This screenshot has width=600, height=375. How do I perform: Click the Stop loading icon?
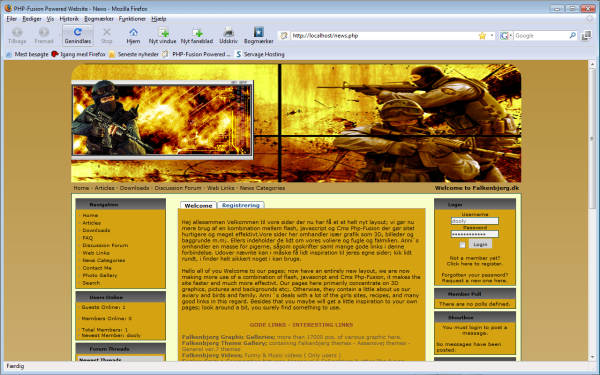click(106, 35)
